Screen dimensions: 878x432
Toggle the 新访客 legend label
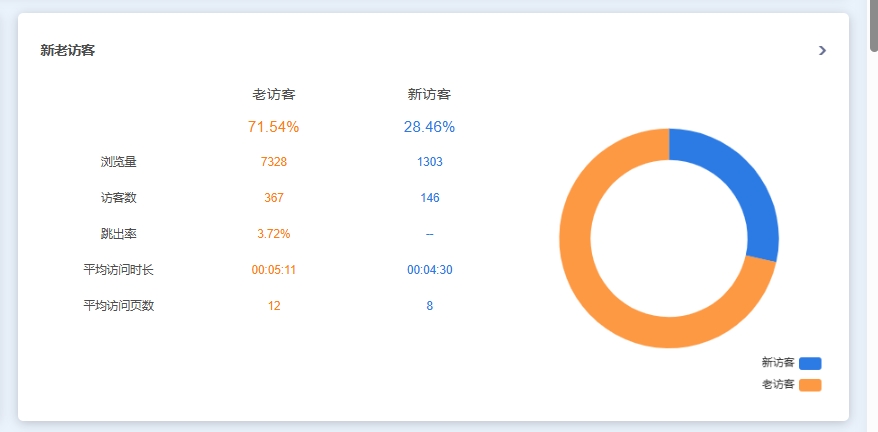pyautogui.click(x=777, y=363)
